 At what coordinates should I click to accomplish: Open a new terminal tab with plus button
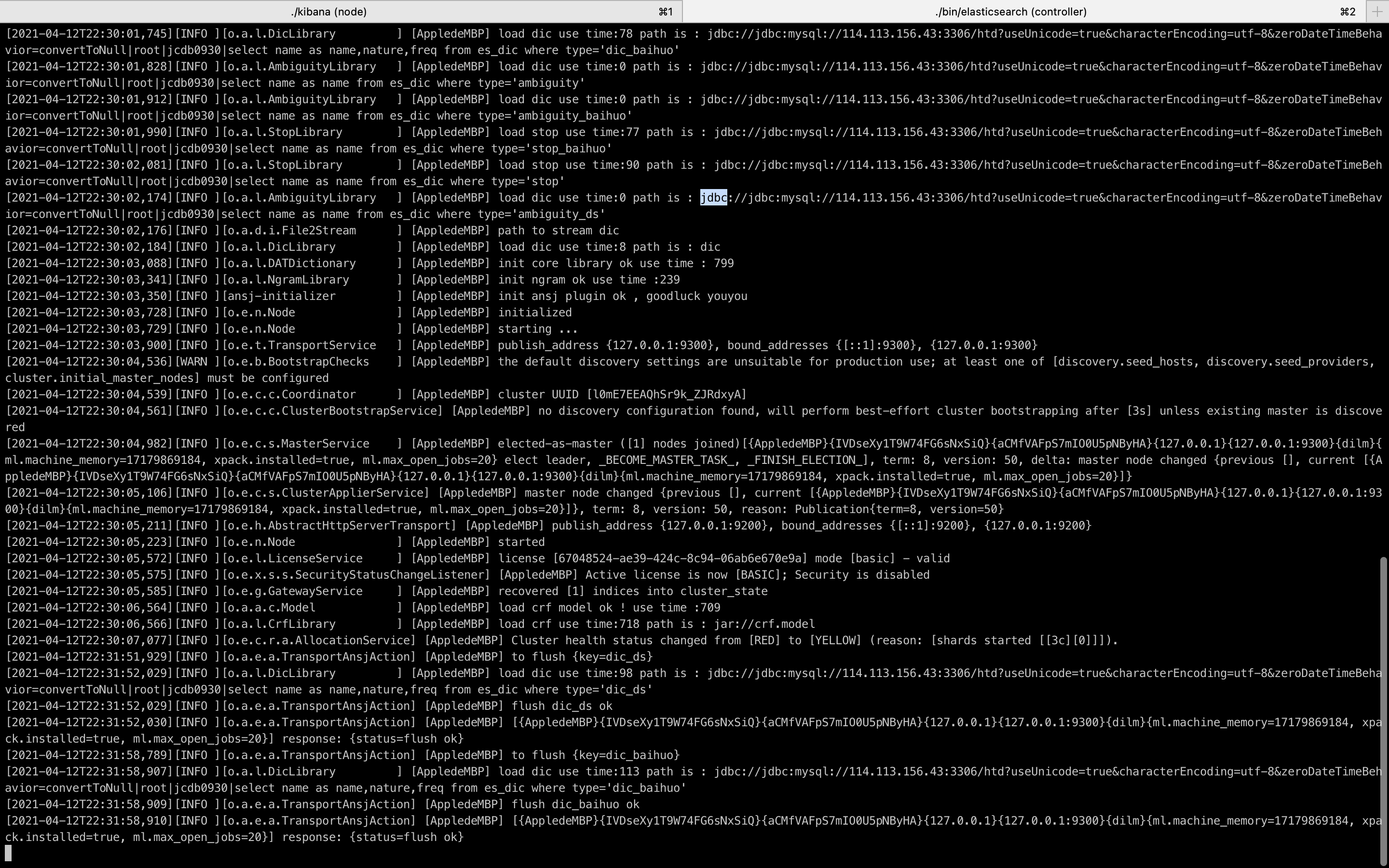click(1377, 12)
